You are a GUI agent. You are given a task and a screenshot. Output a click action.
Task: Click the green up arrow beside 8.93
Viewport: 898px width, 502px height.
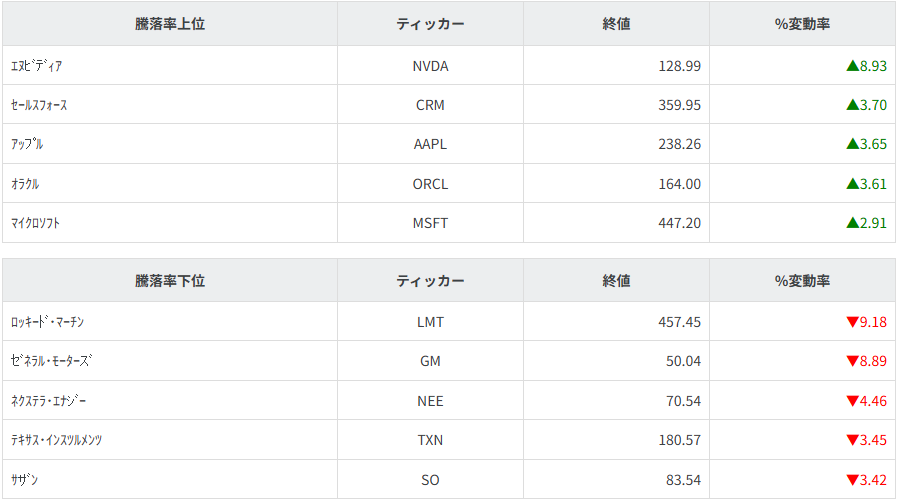(852, 66)
